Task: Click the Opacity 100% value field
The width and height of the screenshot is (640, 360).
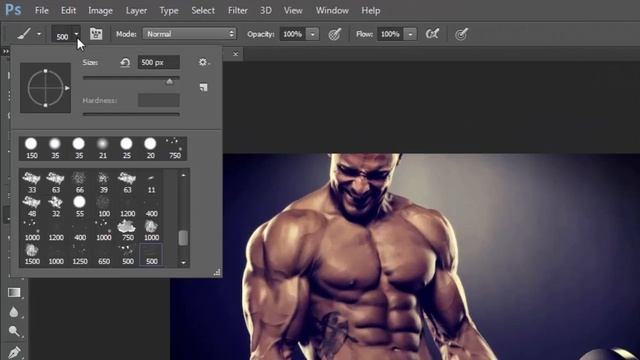Action: (x=293, y=34)
